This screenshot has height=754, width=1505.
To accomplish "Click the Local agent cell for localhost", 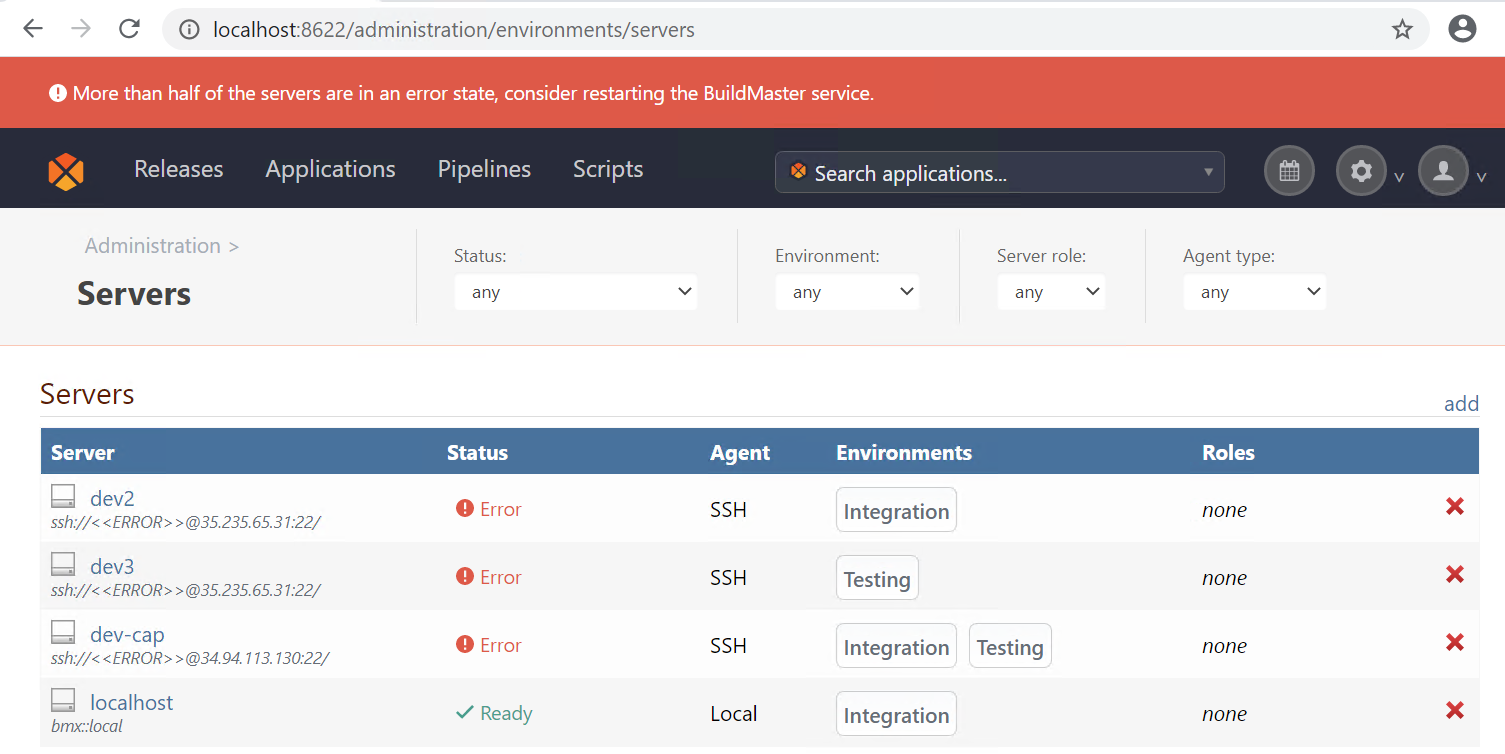I will point(733,714).
